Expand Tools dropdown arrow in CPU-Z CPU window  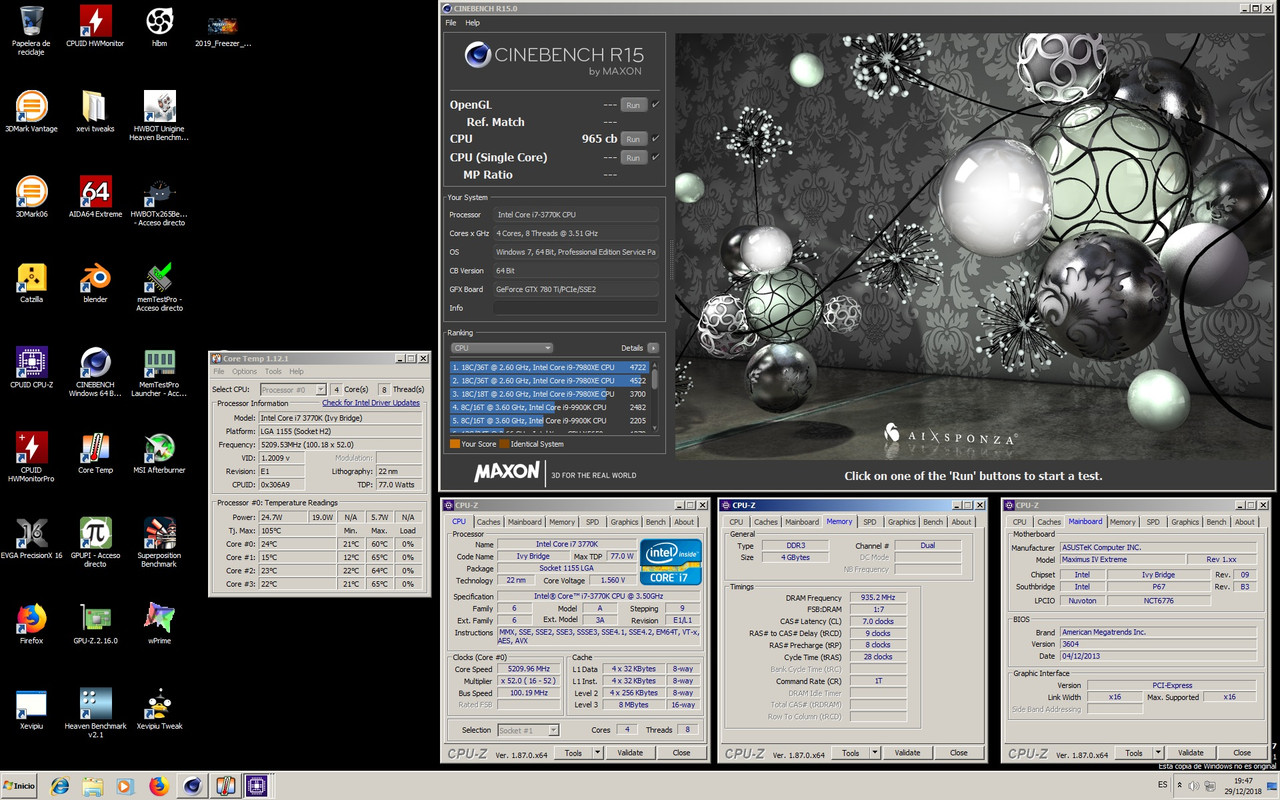pyautogui.click(x=597, y=752)
